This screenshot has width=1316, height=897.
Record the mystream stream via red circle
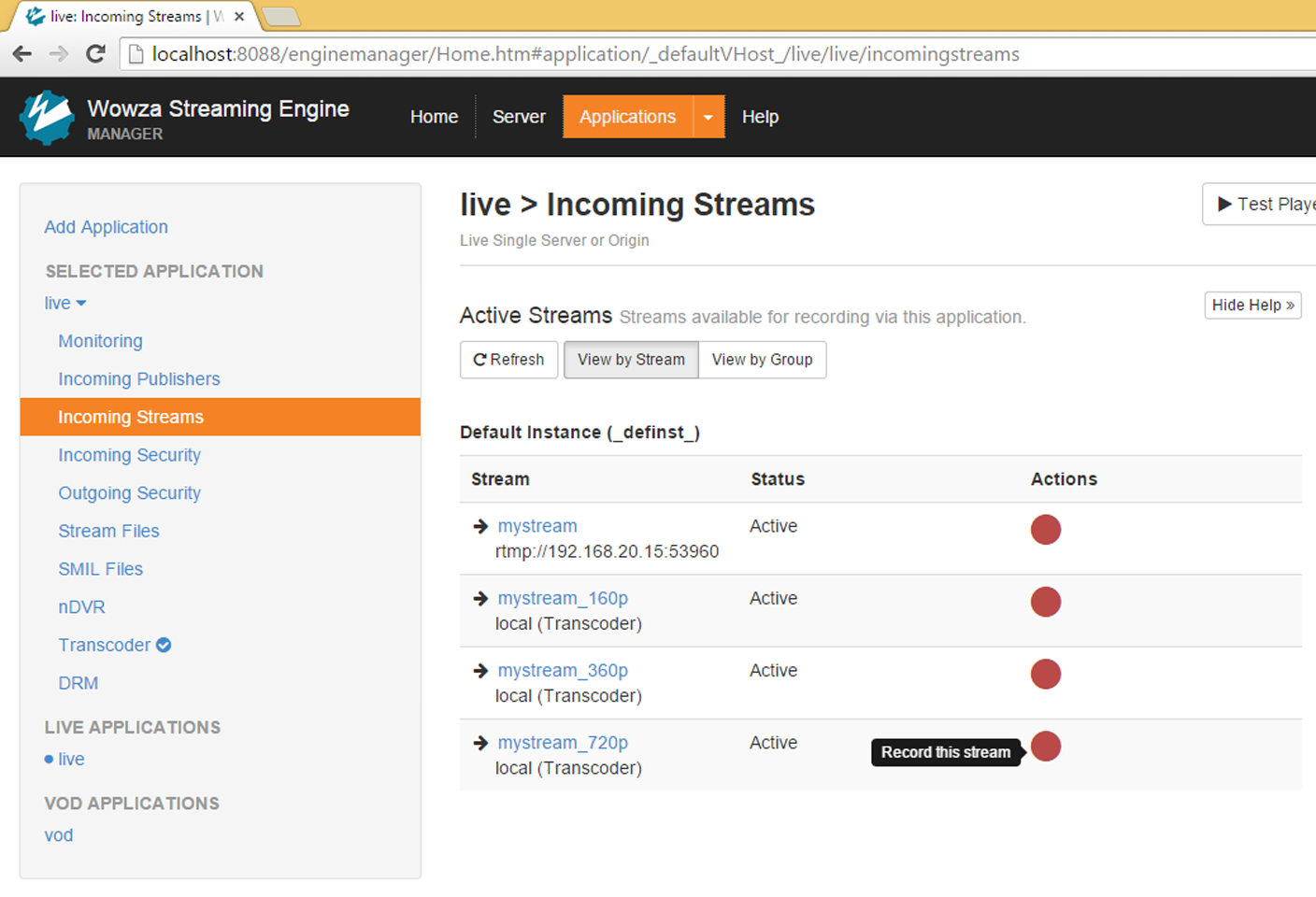point(1045,530)
